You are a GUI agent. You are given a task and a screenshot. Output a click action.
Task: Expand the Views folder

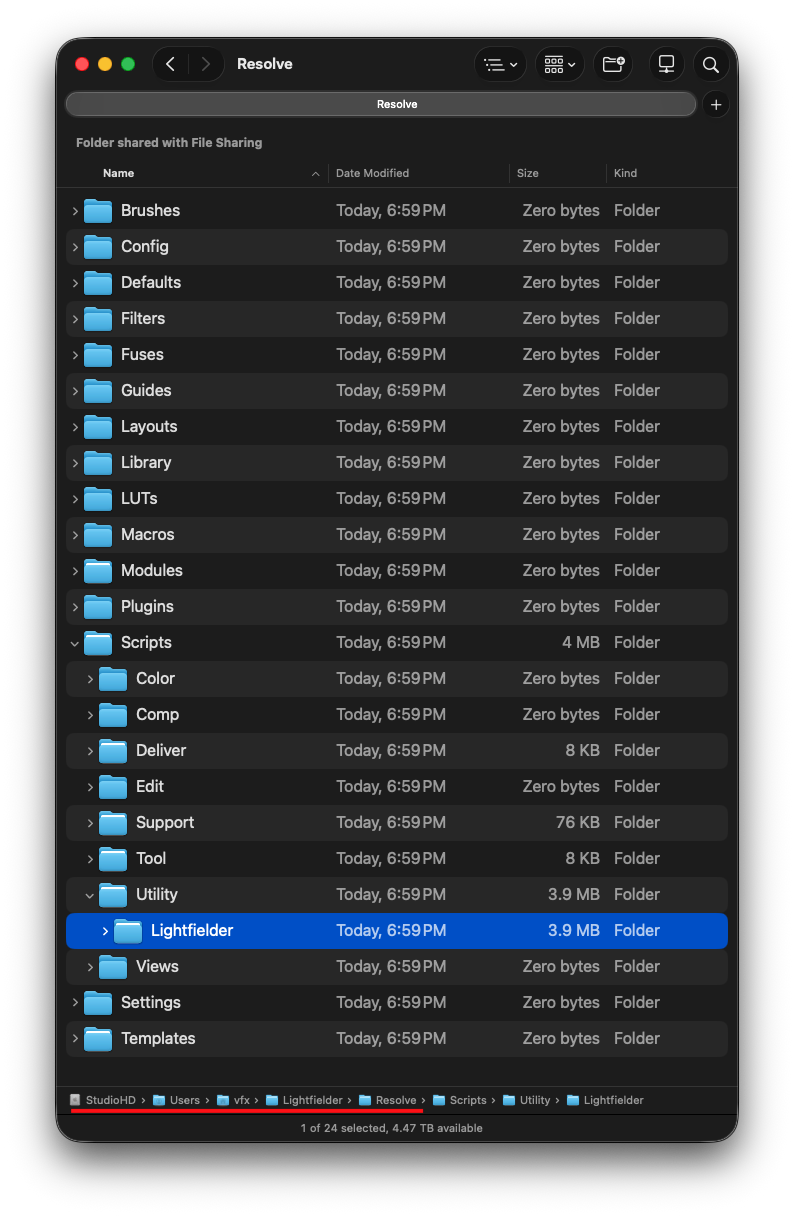pos(90,967)
